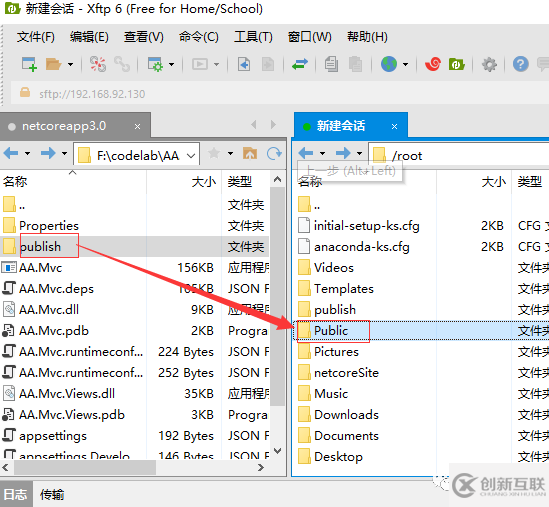Select AA.Mvc.dll in local pane
This screenshot has height=507, width=549.
[49, 310]
